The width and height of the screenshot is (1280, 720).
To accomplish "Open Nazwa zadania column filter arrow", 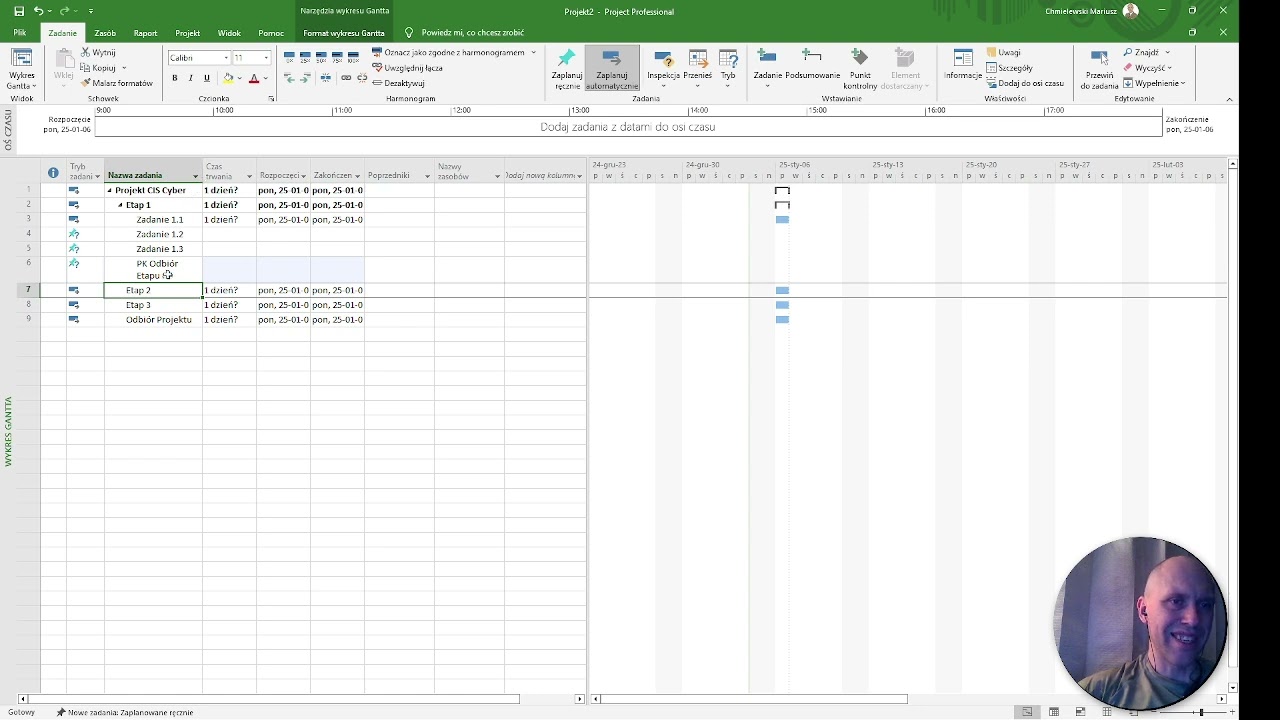I will (195, 176).
